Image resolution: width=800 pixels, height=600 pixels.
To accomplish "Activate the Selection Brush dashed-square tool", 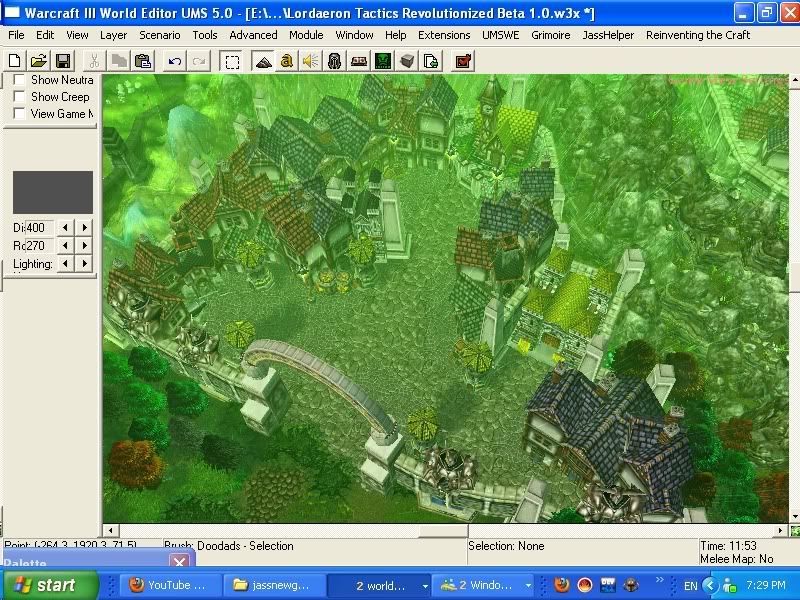I will (232, 61).
